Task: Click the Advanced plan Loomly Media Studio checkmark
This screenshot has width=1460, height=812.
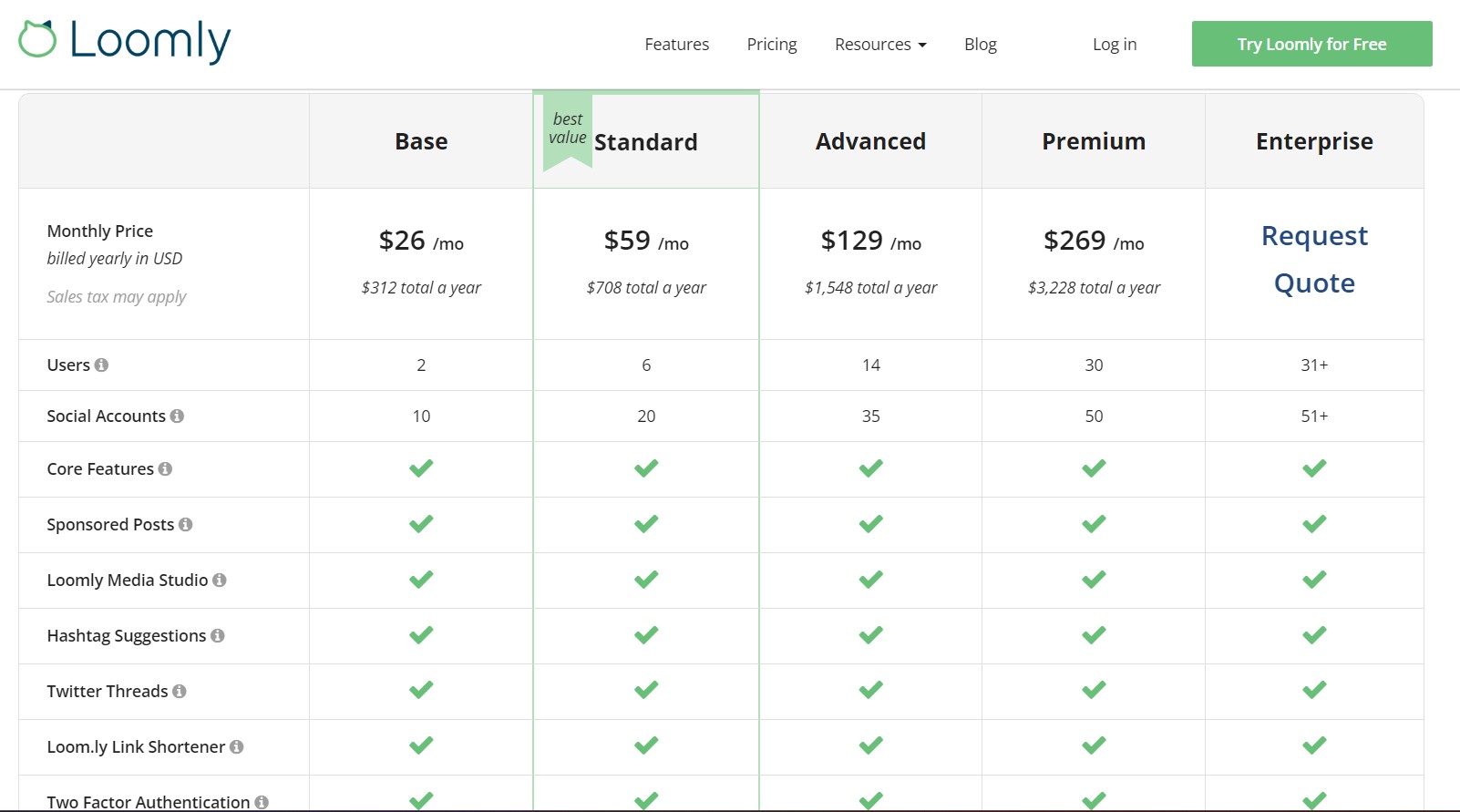Action: 871,580
